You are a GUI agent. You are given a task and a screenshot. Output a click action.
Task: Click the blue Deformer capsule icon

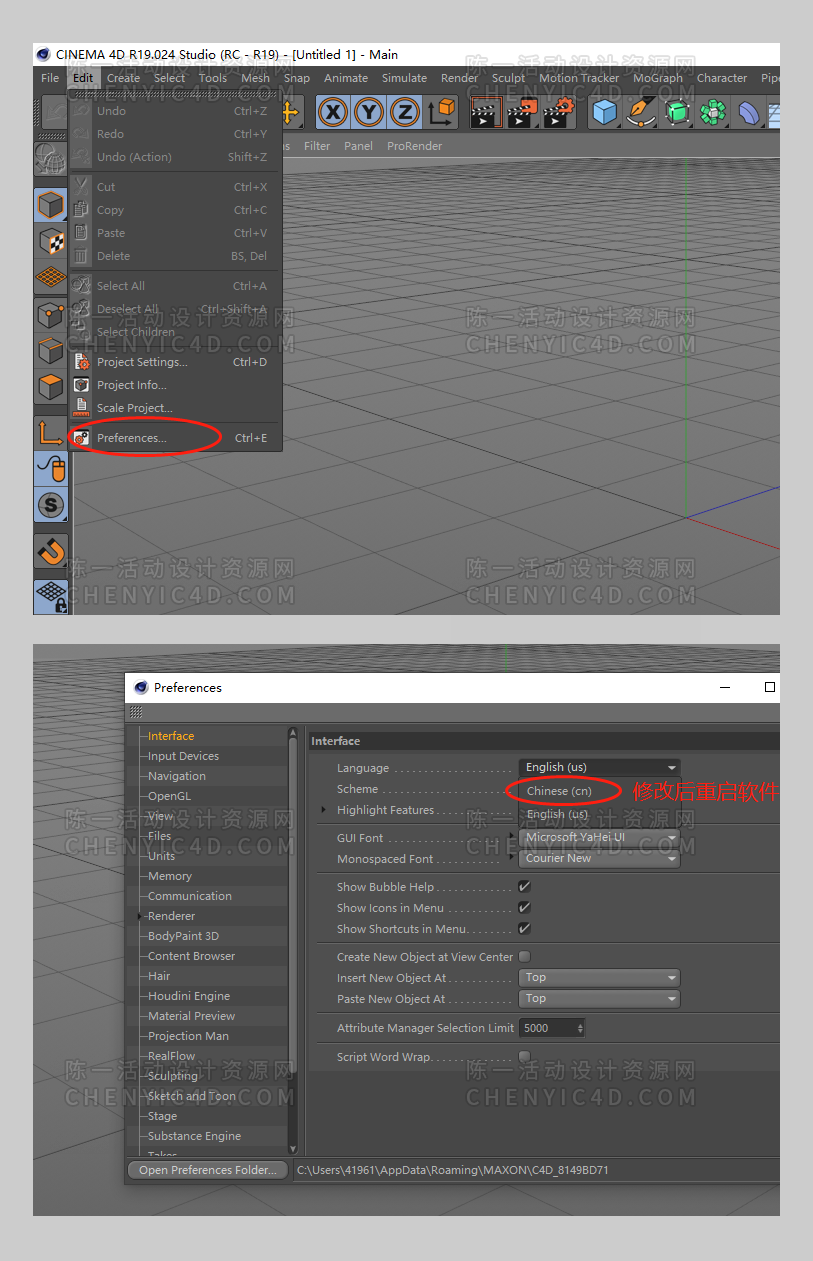[x=749, y=112]
